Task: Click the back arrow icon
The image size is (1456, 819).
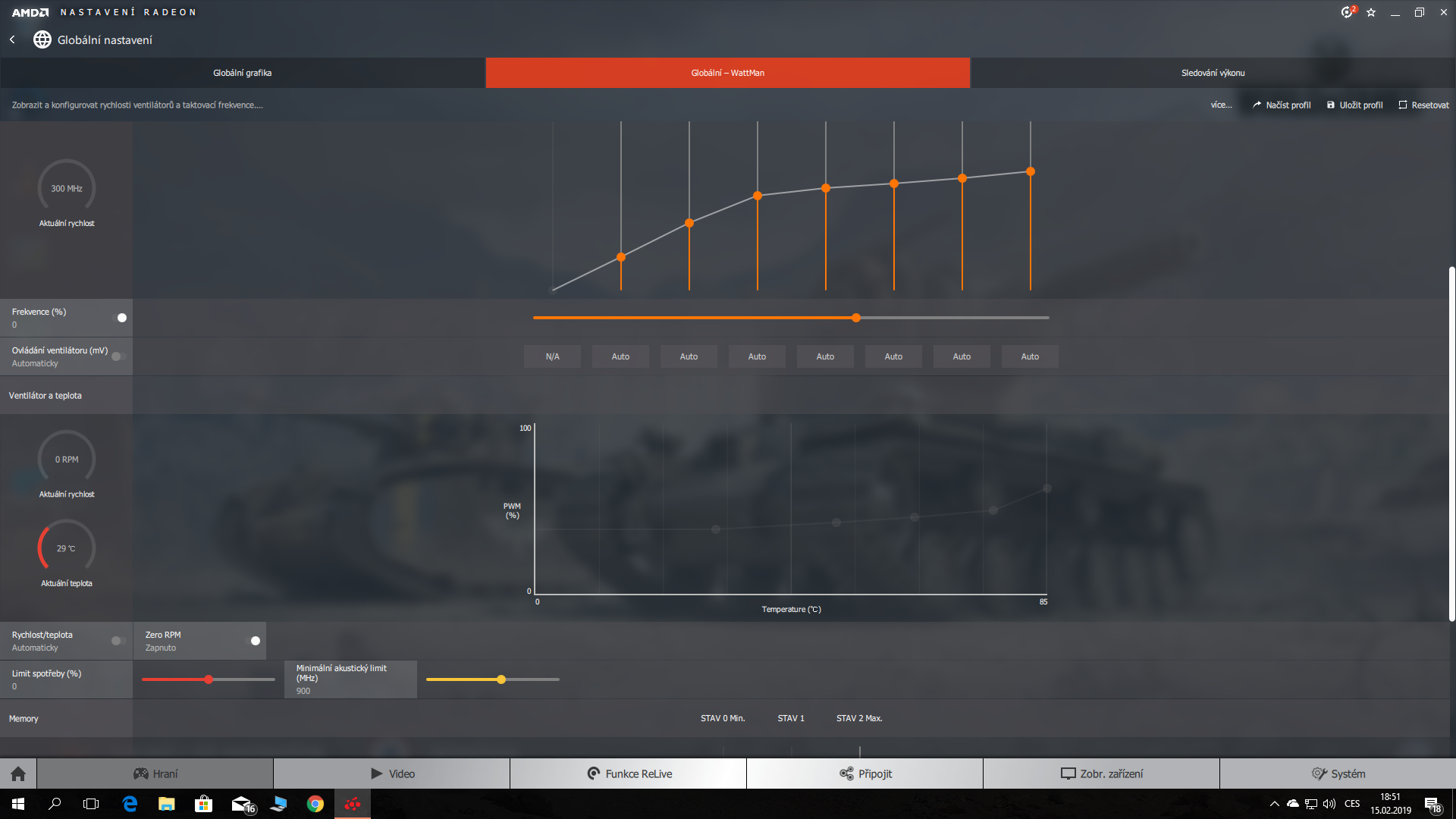Action: (x=12, y=39)
